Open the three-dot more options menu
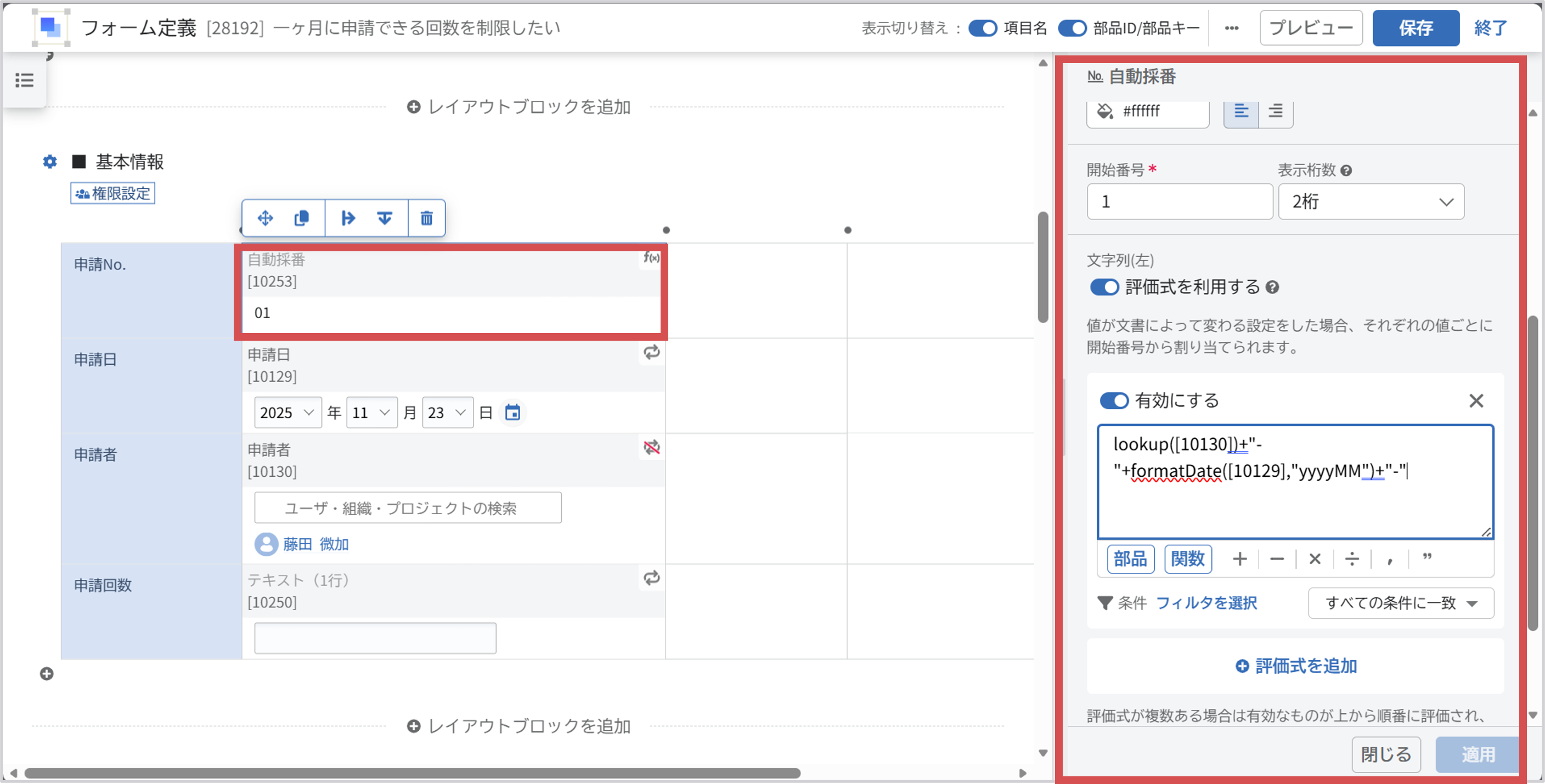Screen dimensions: 1545x784 (x=1231, y=27)
